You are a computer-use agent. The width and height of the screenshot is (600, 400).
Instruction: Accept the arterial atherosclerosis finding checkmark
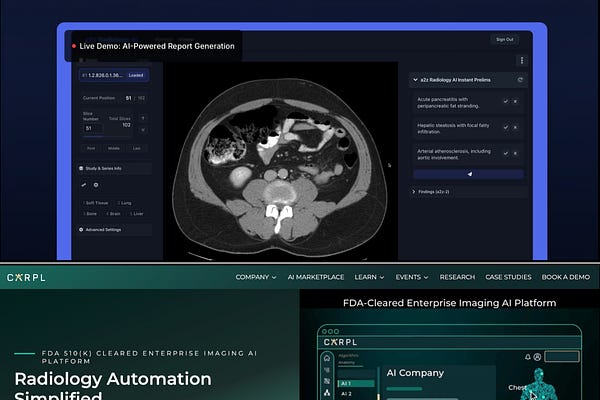click(x=506, y=153)
